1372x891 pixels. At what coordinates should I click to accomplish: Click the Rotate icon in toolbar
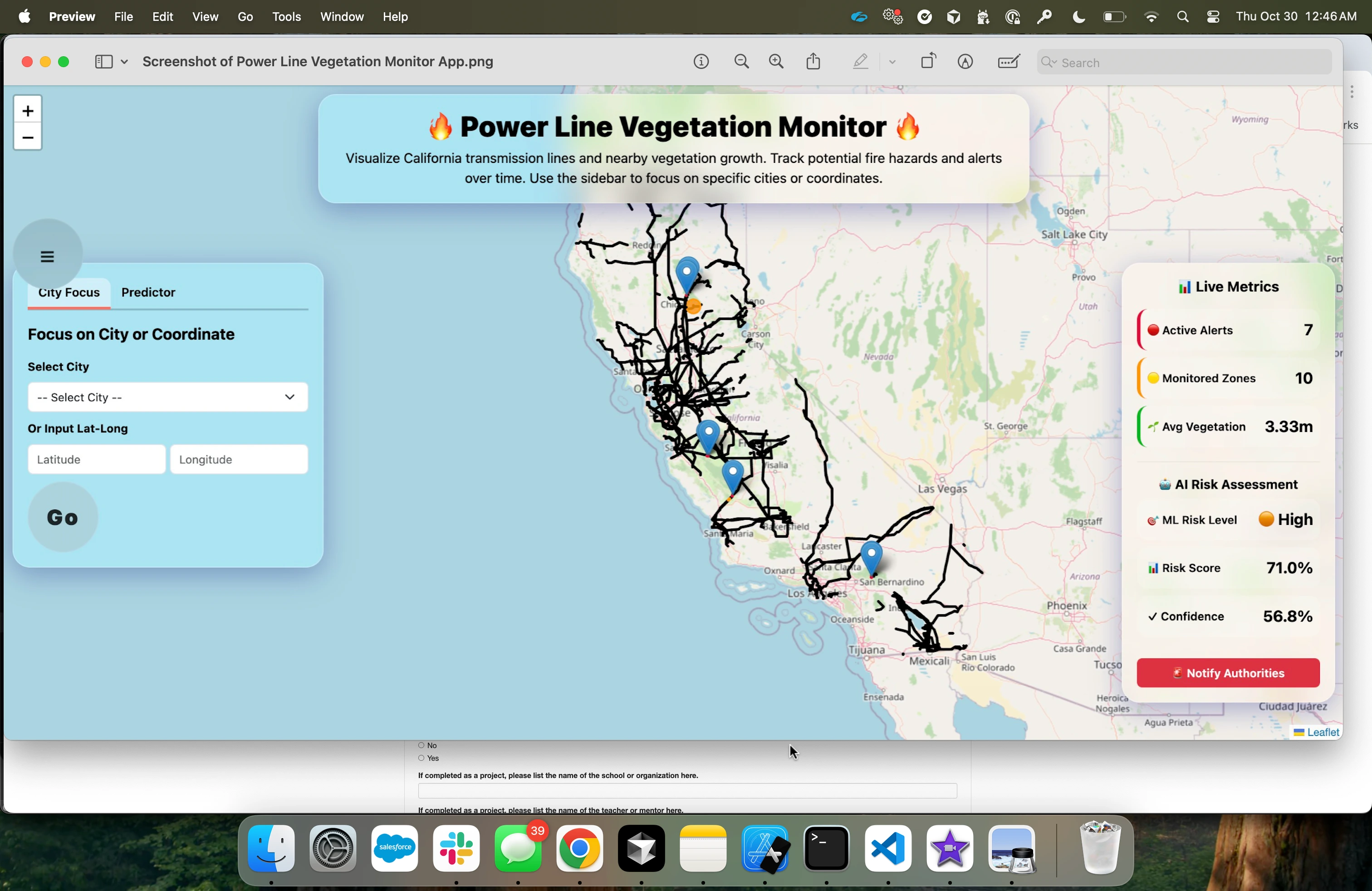pyautogui.click(x=928, y=61)
